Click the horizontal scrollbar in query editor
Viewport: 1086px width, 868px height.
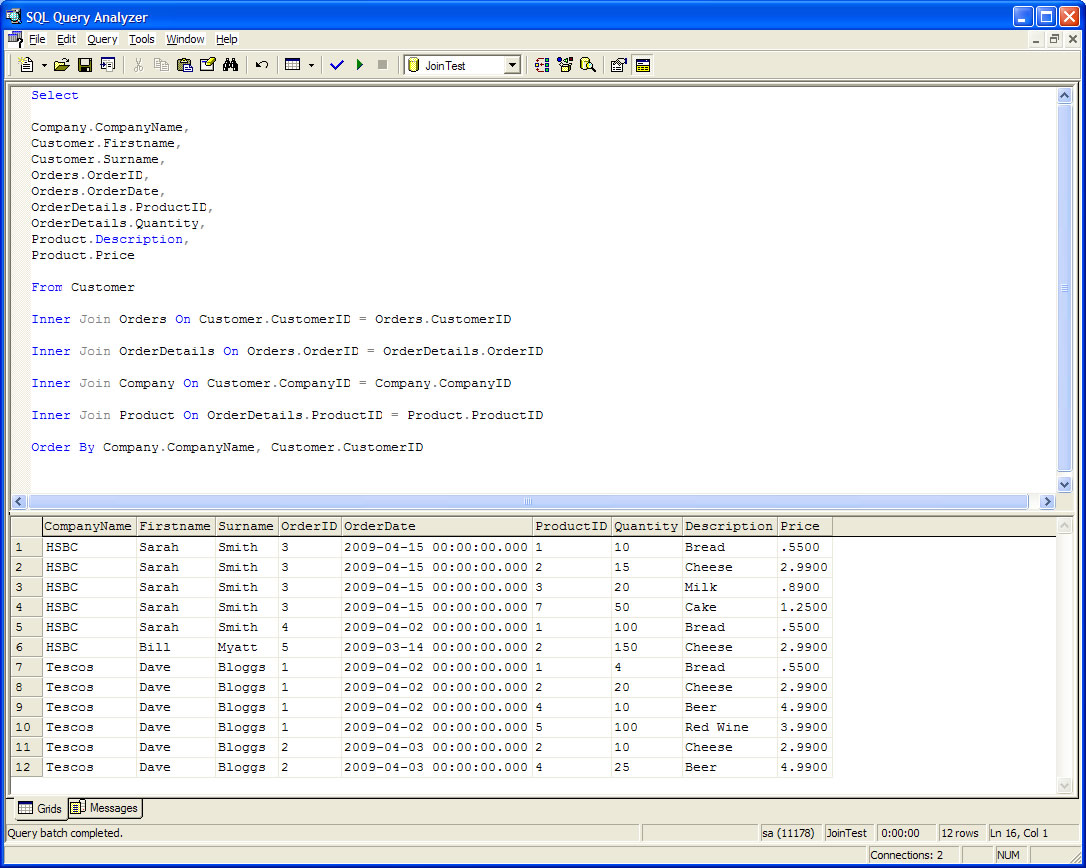point(528,502)
